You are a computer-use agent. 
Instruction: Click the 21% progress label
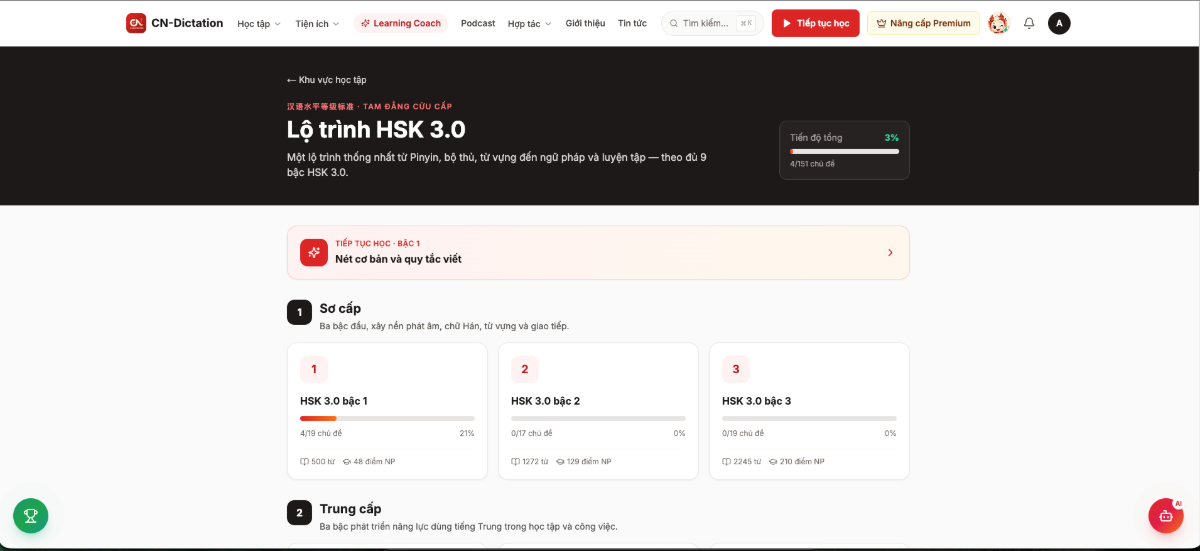click(467, 433)
